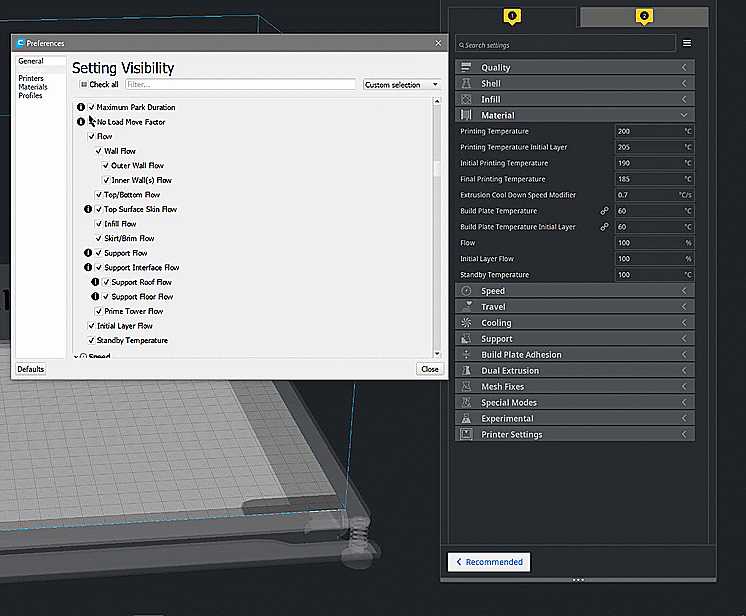Click the Check all button
This screenshot has height=616, width=746.
pyautogui.click(x=99, y=84)
